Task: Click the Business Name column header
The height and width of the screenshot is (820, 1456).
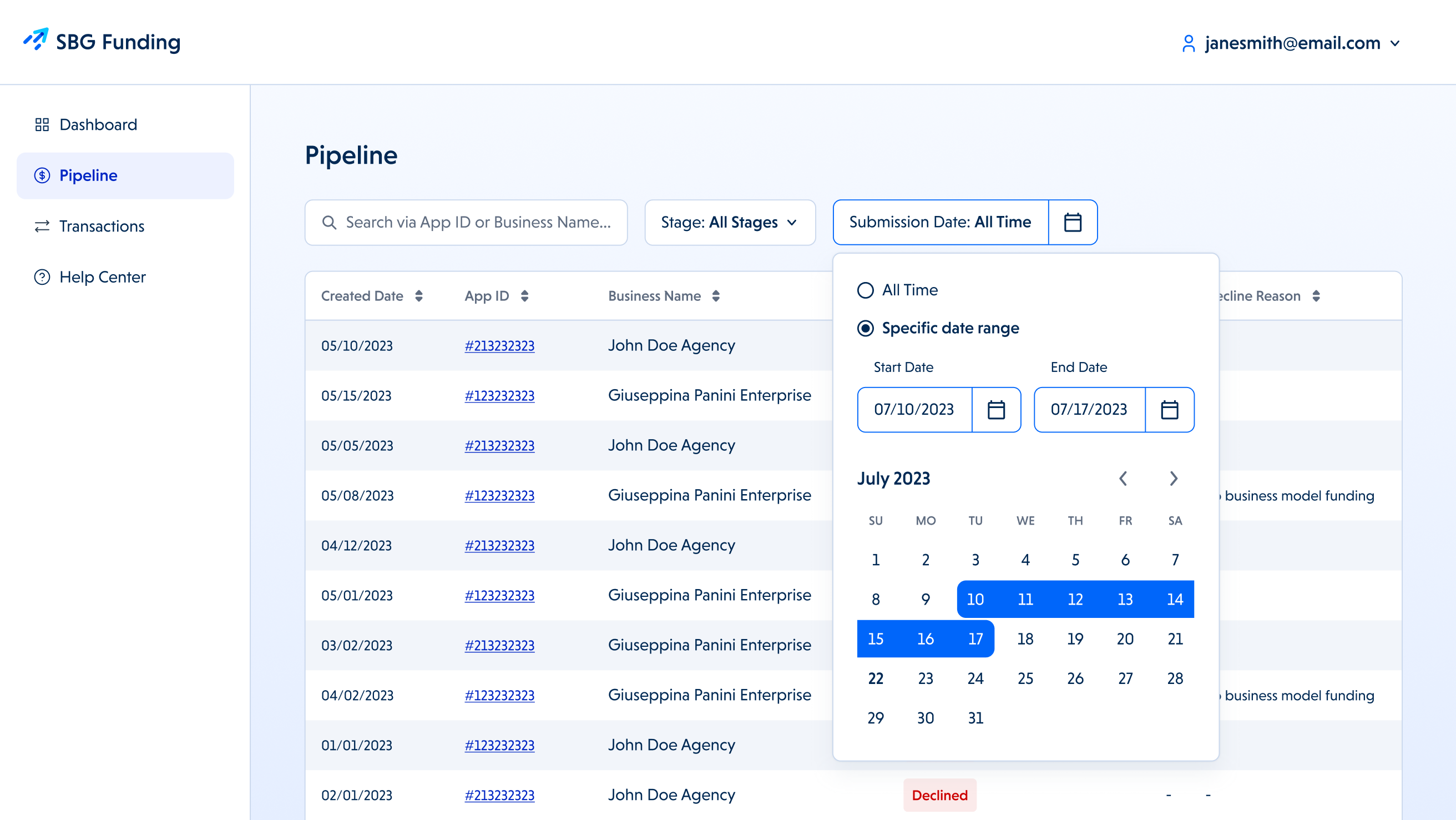Action: click(x=654, y=296)
